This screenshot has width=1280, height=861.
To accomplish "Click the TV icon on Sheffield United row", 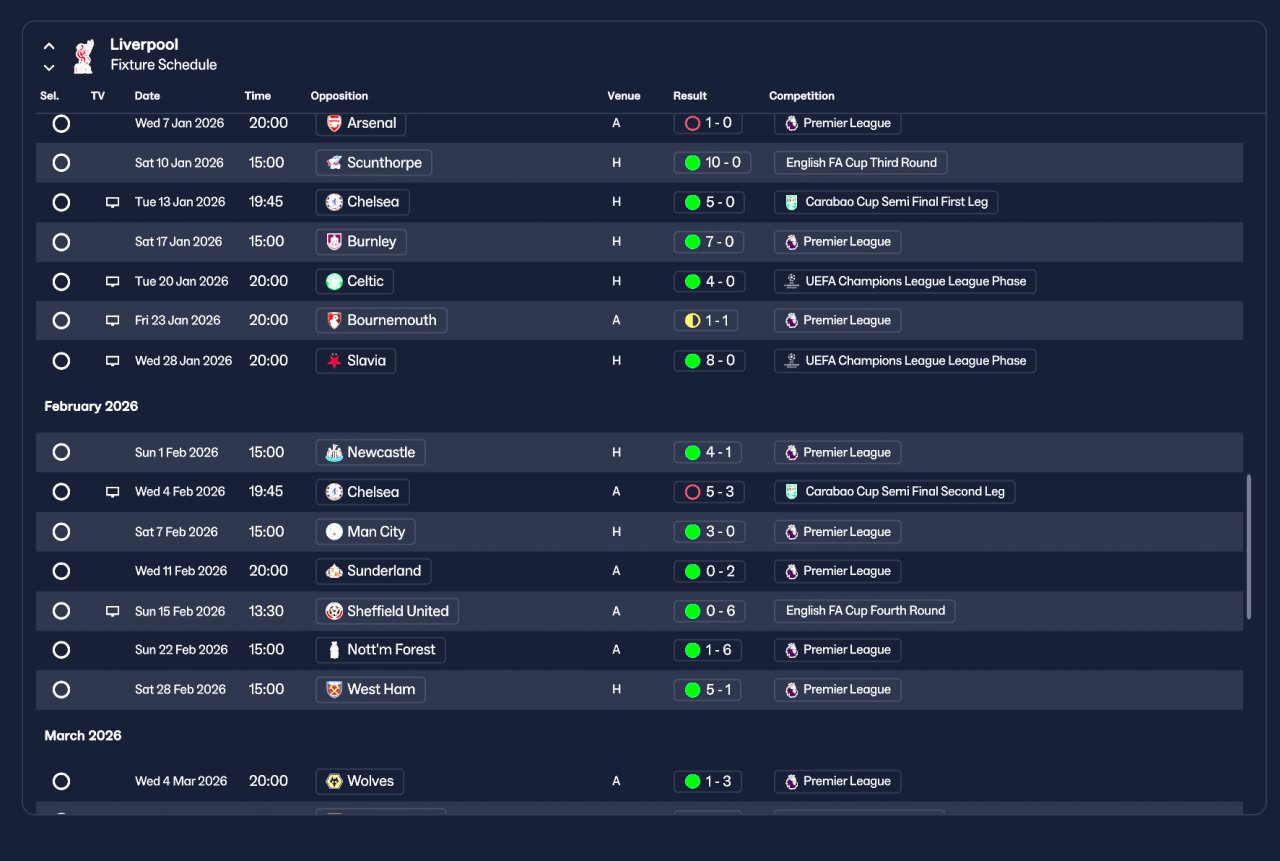I will (x=113, y=611).
